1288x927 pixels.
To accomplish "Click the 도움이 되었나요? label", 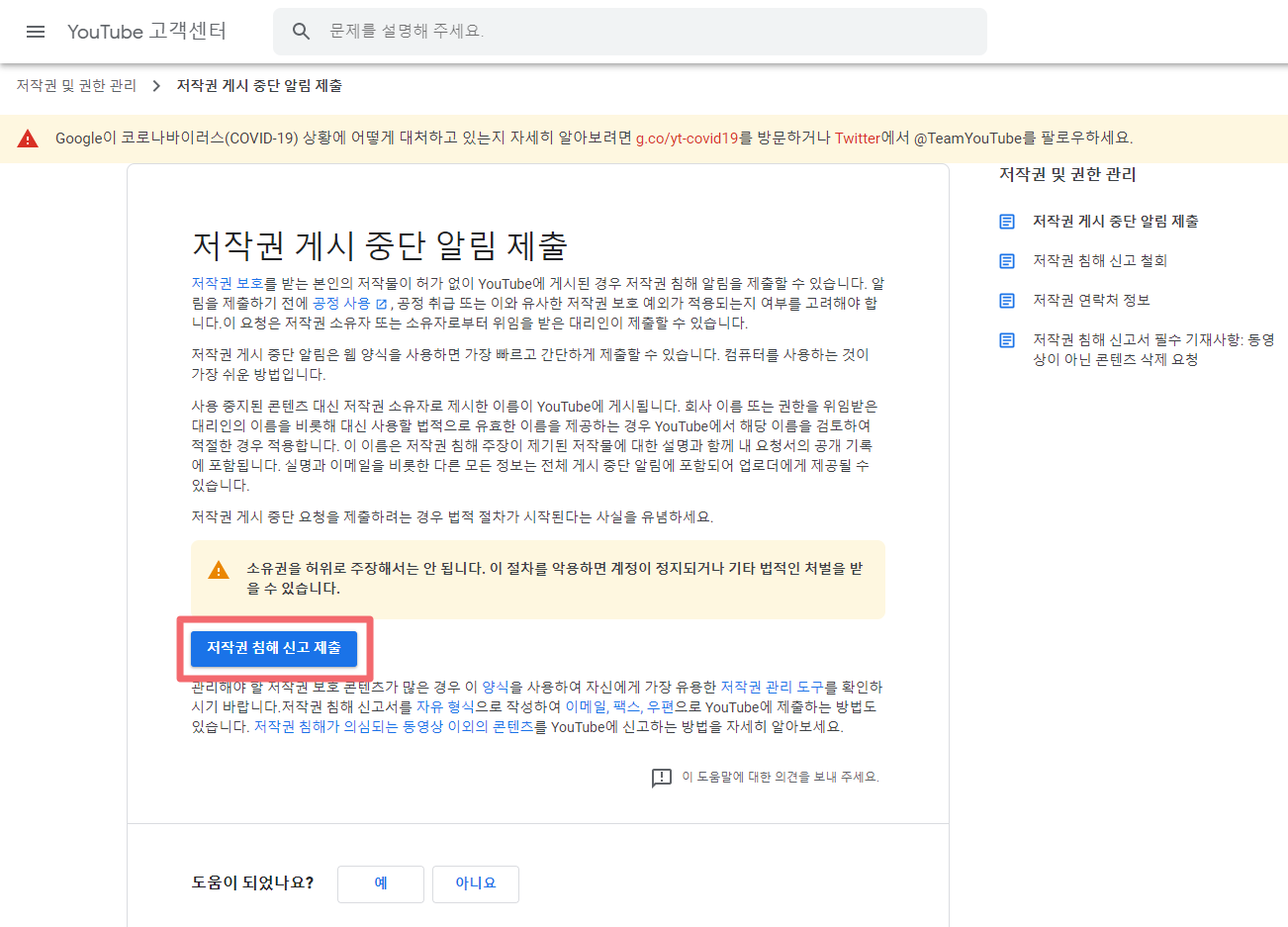I will pos(252,883).
